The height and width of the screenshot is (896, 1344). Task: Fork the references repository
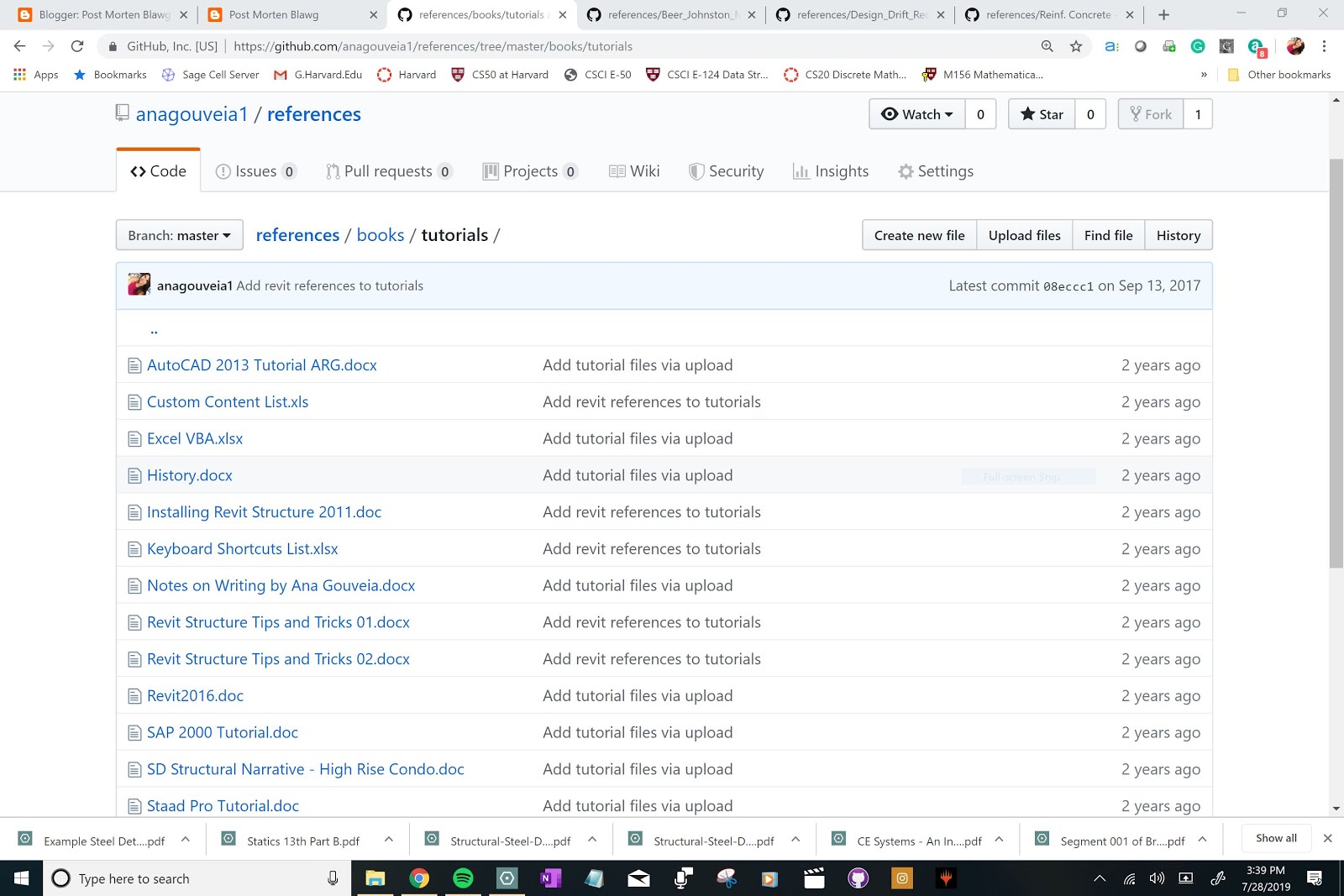1151,114
